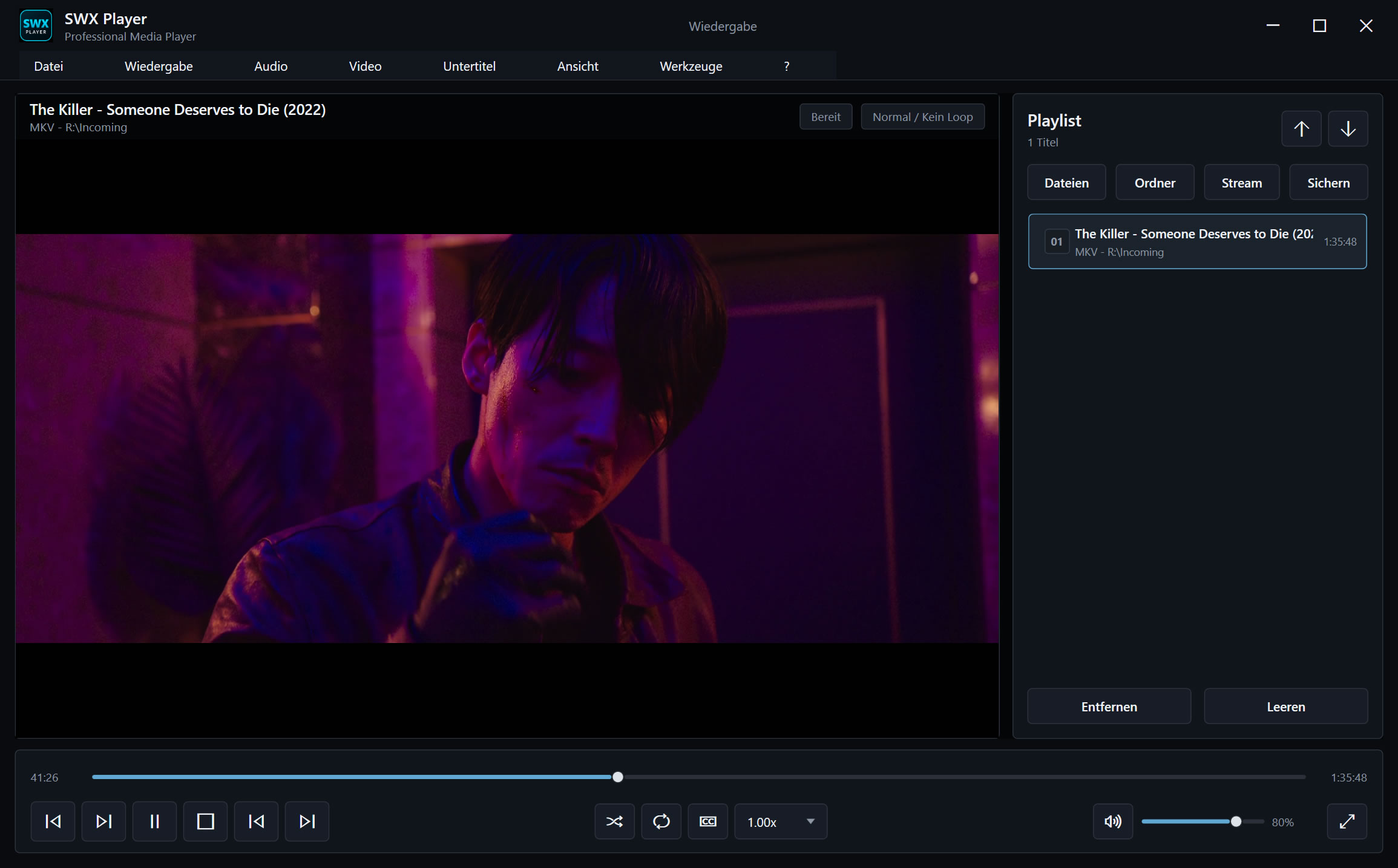This screenshot has height=868, width=1398.
Task: Open the ? help menu
Action: tap(786, 66)
